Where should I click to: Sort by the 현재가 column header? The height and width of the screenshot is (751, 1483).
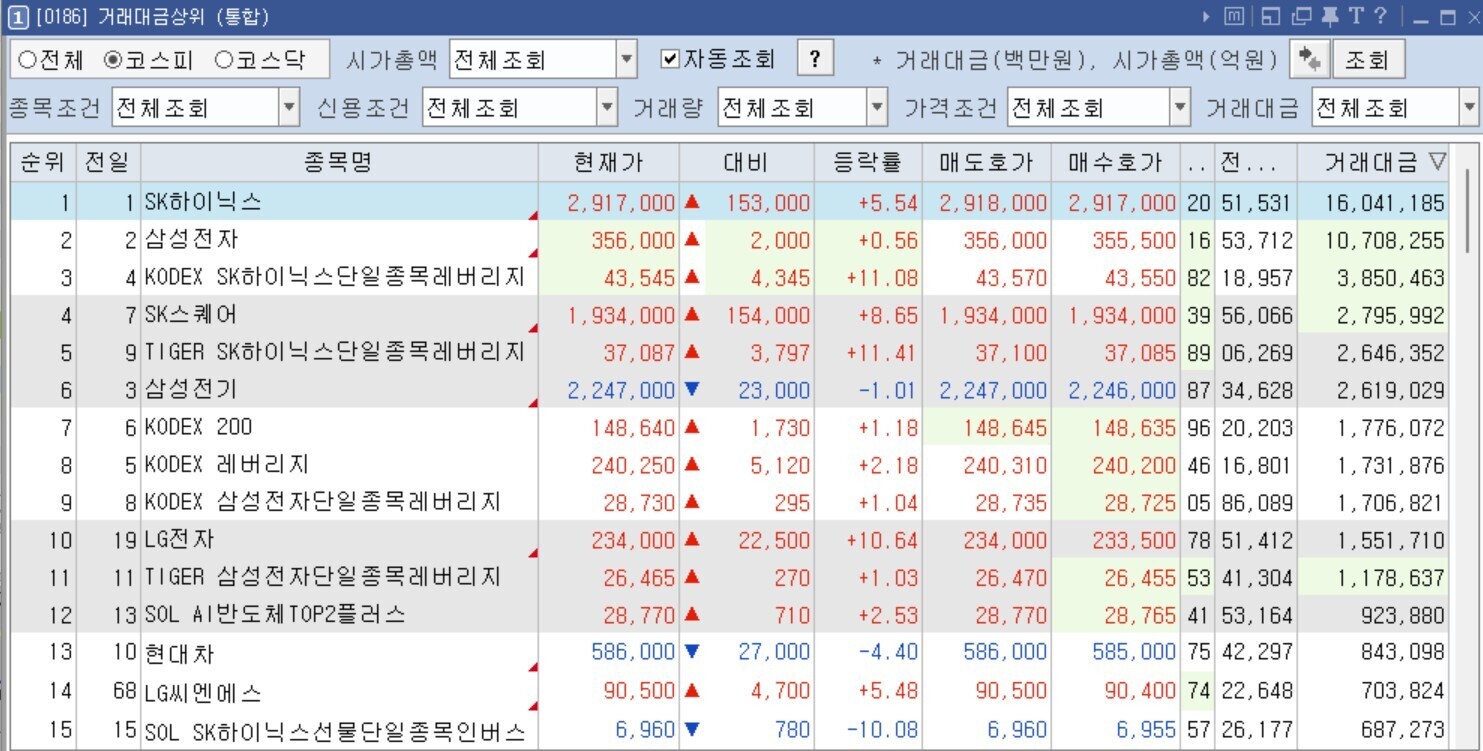tap(609, 162)
